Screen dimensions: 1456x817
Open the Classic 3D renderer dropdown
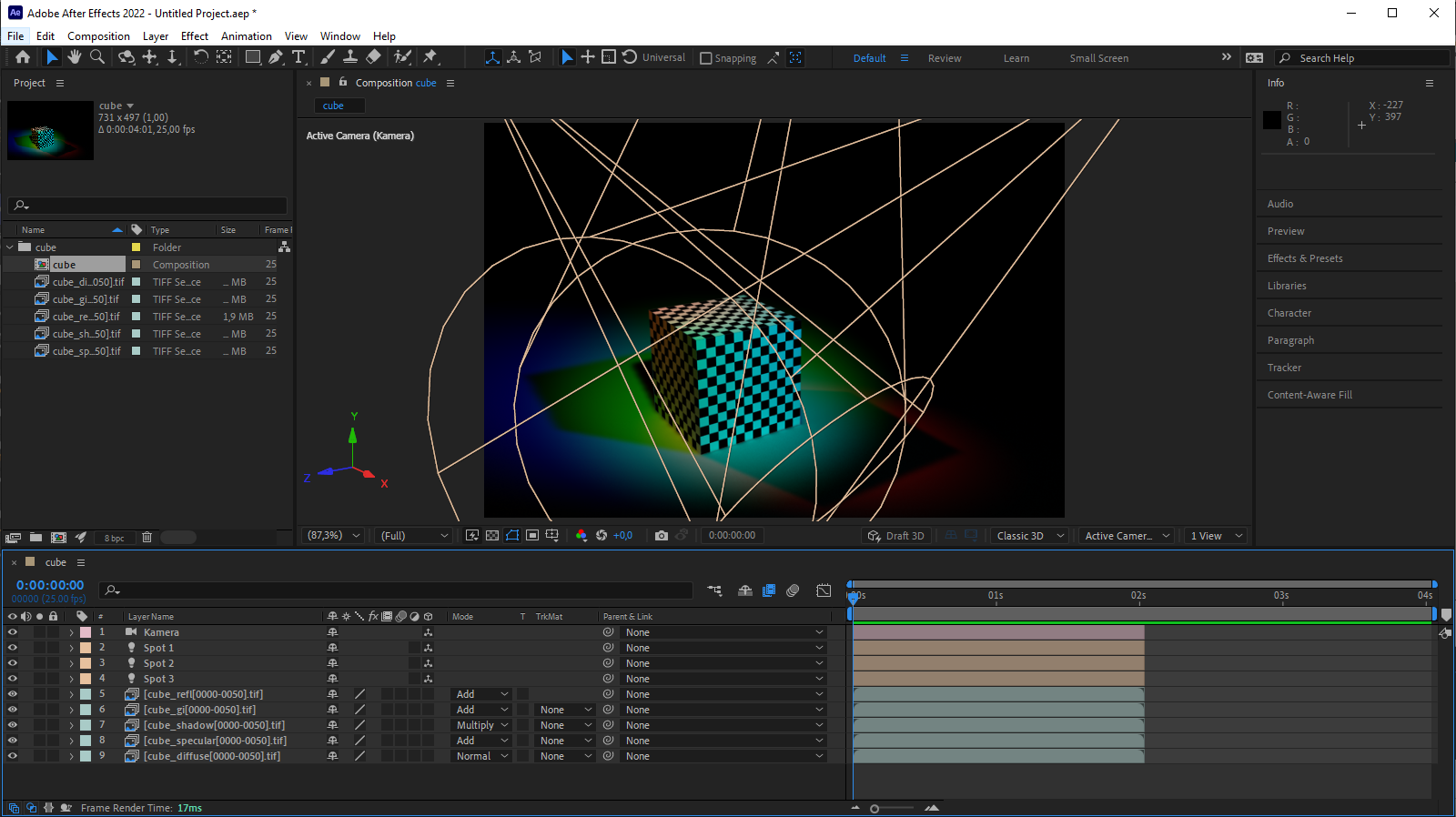[x=1029, y=536]
